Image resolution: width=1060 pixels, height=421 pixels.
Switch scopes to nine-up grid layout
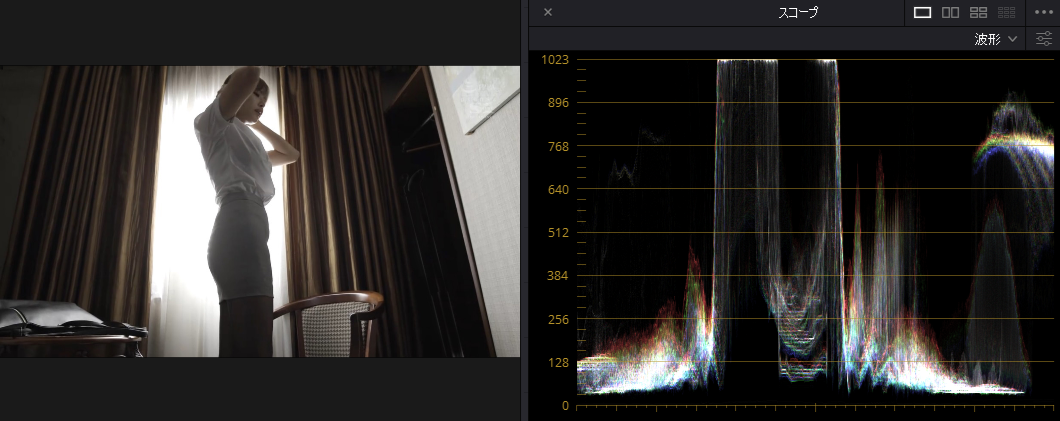pyautogui.click(x=1007, y=12)
